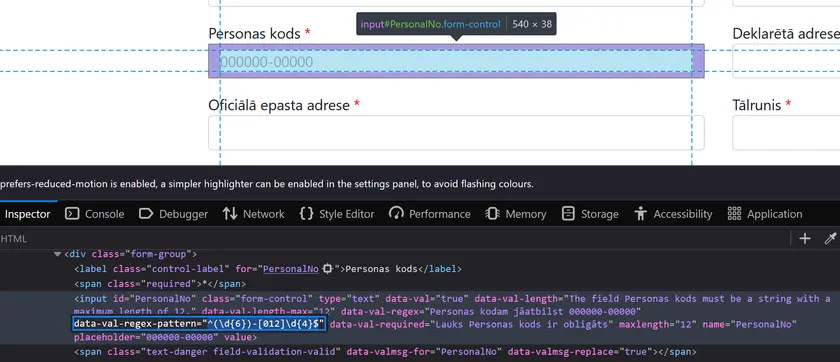840x362 pixels.
Task: Click the Network arrows icon
Action: click(x=230, y=214)
